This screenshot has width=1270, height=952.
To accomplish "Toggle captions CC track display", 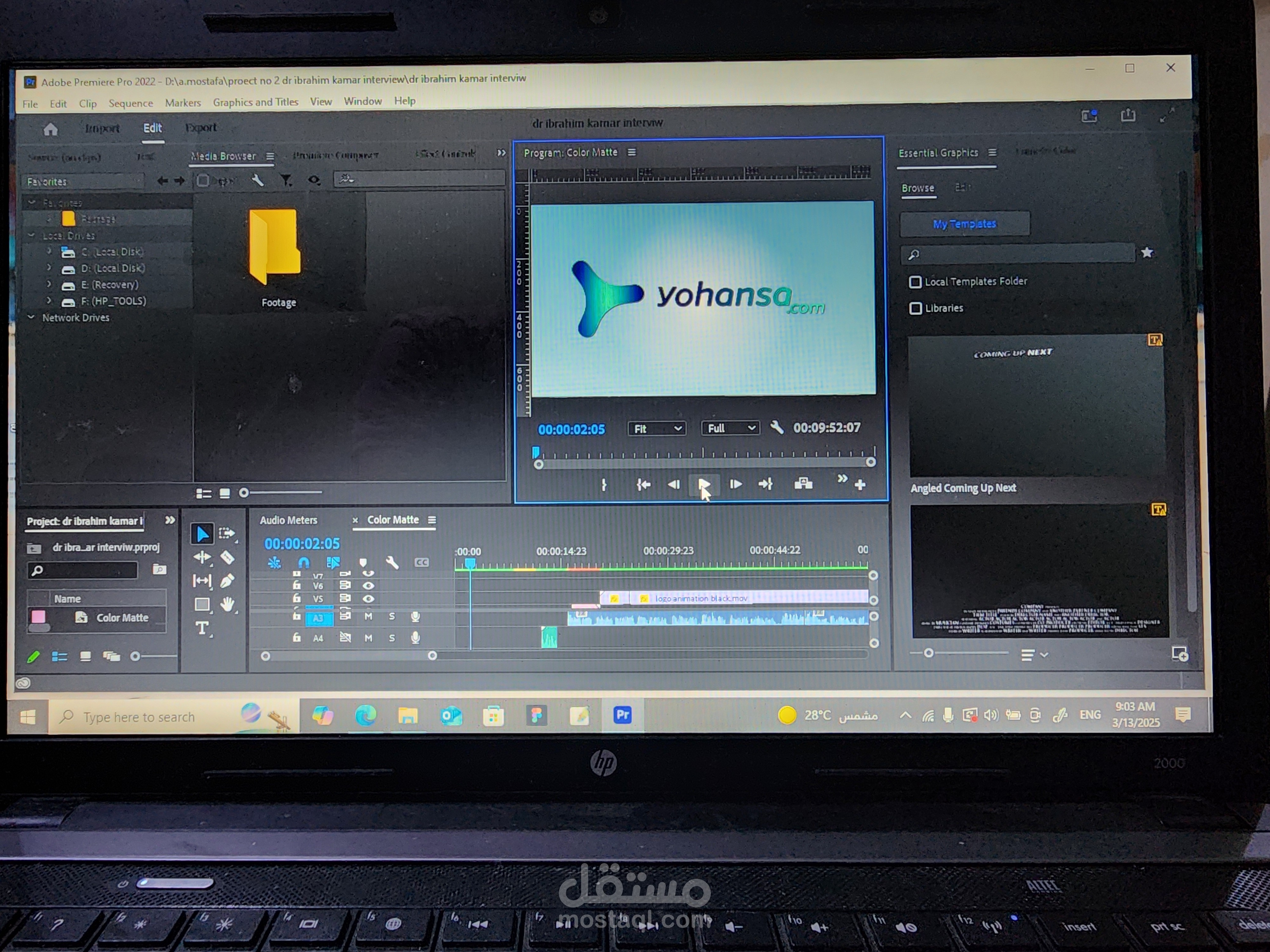I will point(421,562).
